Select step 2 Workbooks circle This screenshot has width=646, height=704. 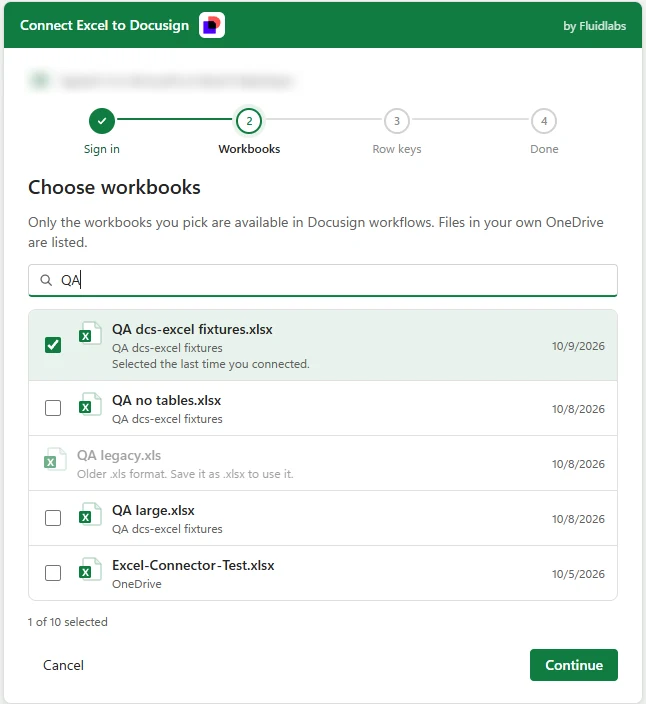coord(249,121)
